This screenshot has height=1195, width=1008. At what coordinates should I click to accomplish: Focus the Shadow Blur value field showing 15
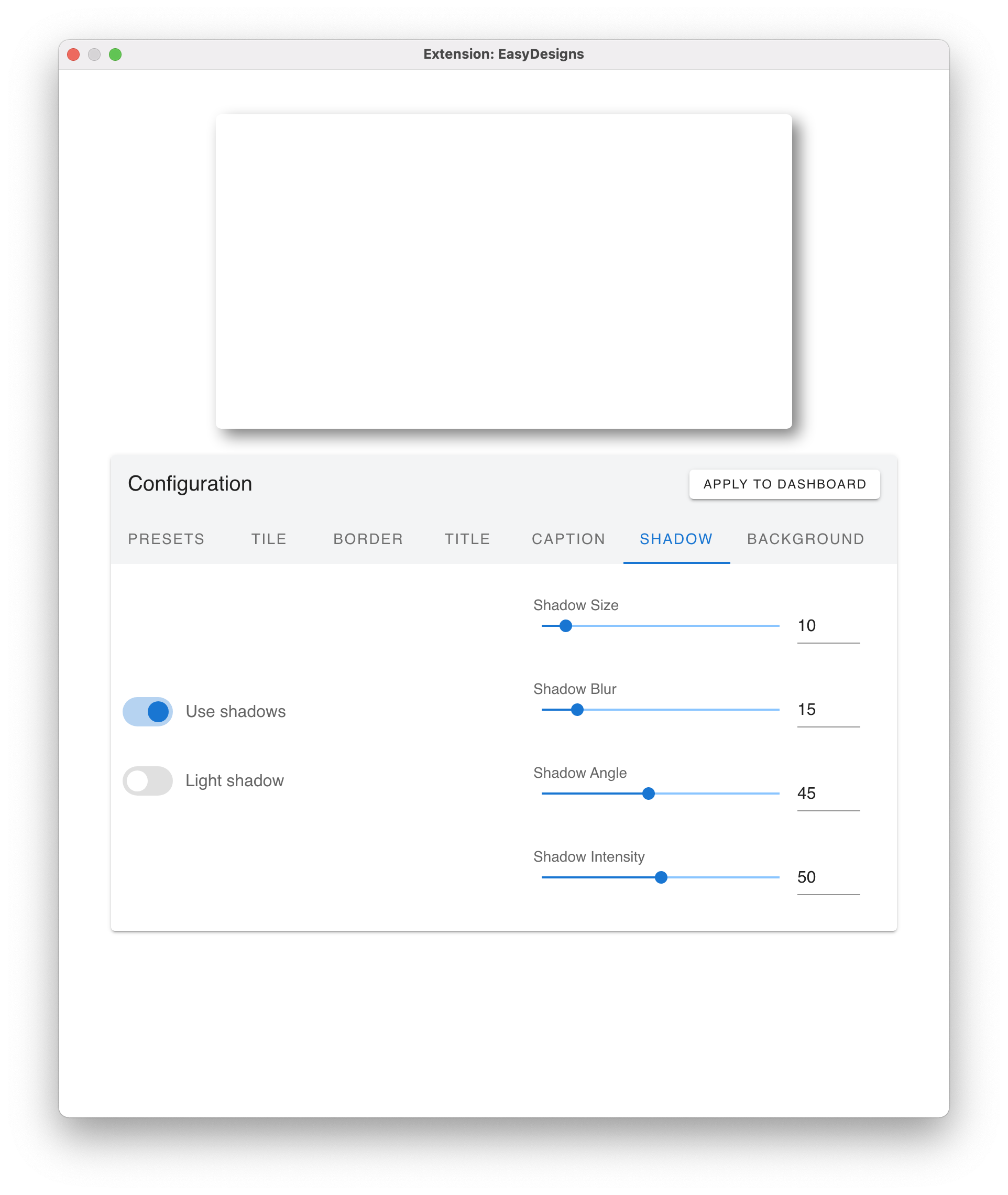point(829,710)
